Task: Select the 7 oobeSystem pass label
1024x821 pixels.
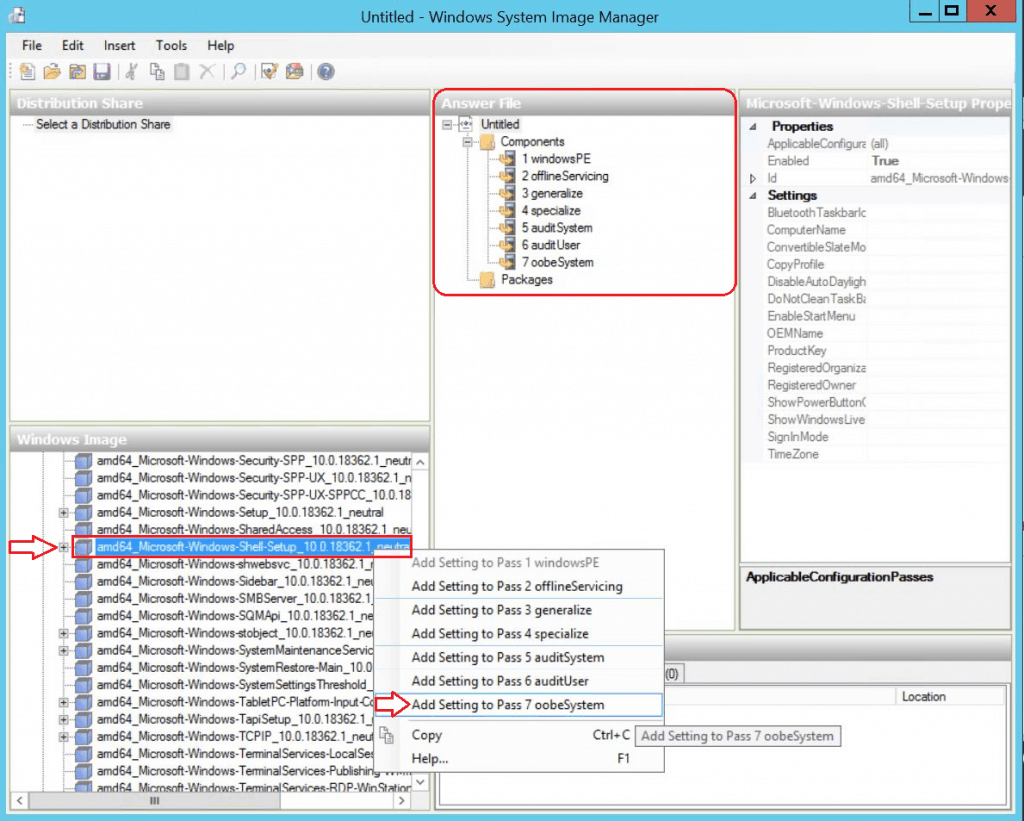Action: (x=558, y=263)
